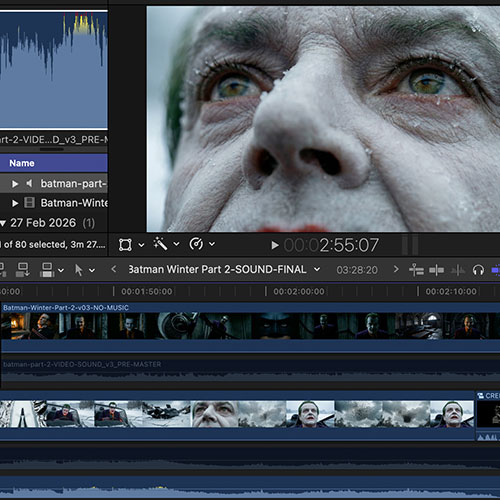Toggle the dimmed audio skimming waveform icon
Image resolution: width=500 pixels, height=500 pixels.
[x=458, y=270]
